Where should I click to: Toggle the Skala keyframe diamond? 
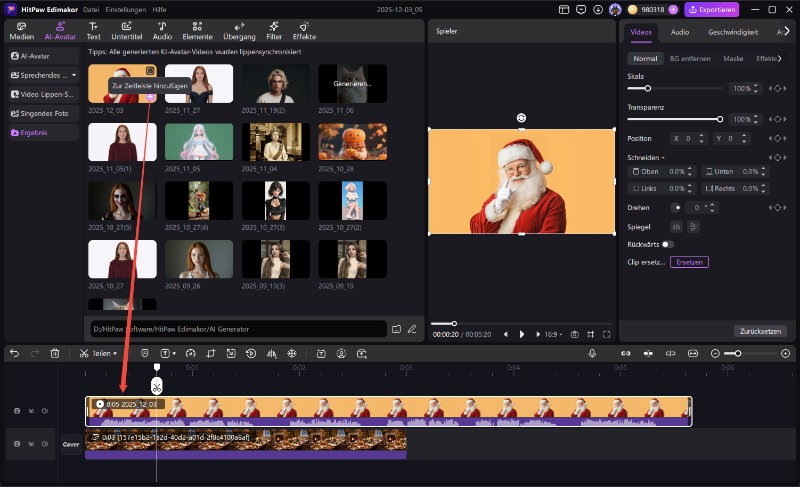pos(778,88)
